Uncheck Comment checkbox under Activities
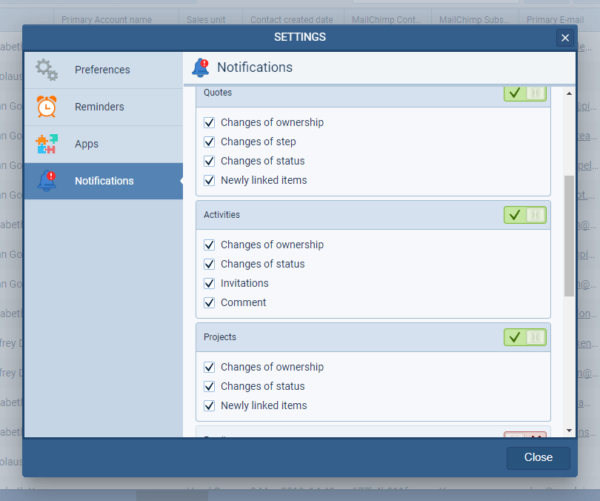Screen dimensions: 600x501 [x=209, y=302]
